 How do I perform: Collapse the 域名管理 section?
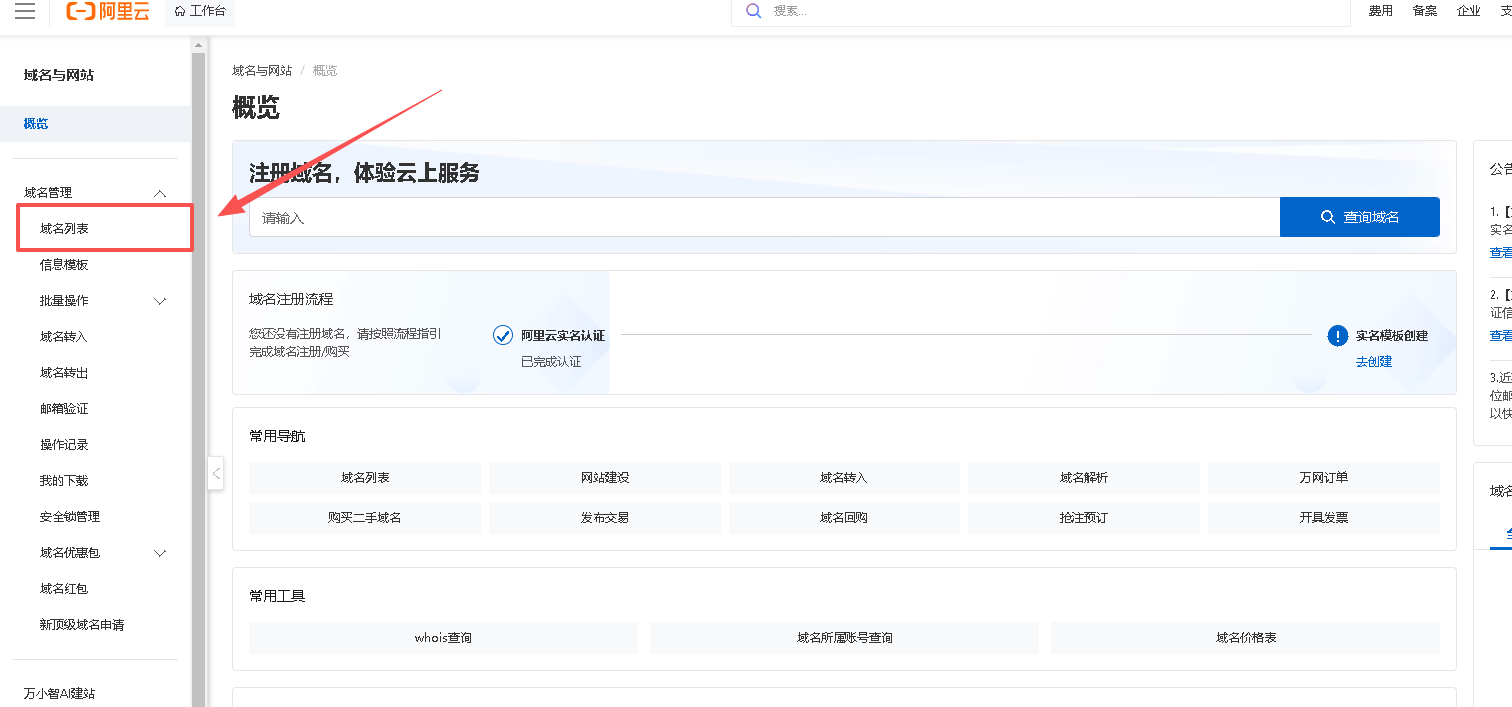[159, 193]
